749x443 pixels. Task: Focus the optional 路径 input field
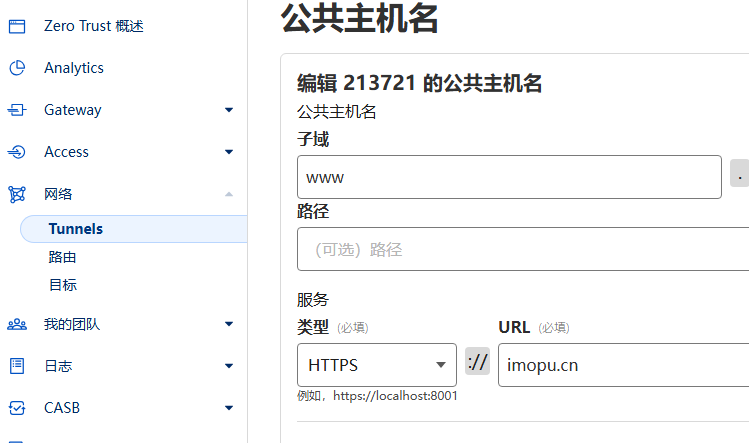coord(523,249)
